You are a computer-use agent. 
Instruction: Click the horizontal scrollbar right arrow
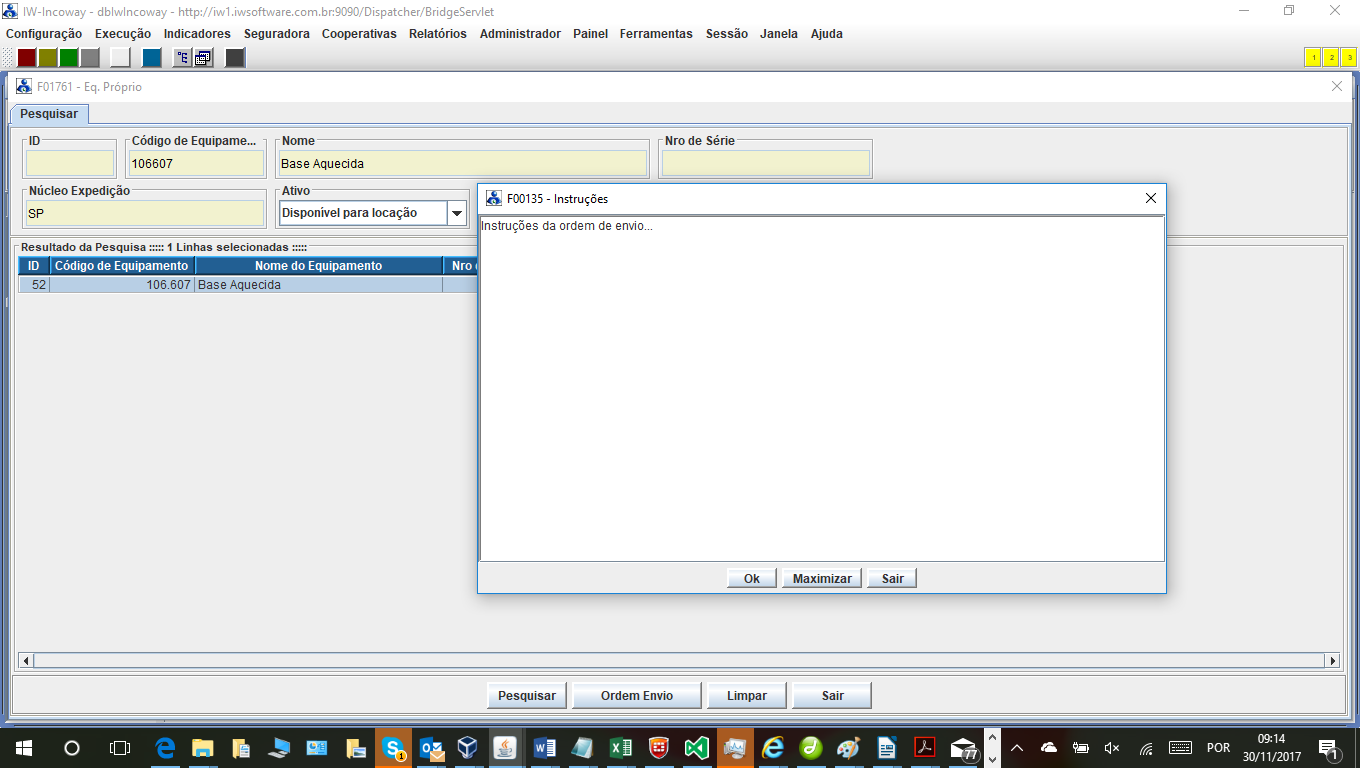(1331, 661)
